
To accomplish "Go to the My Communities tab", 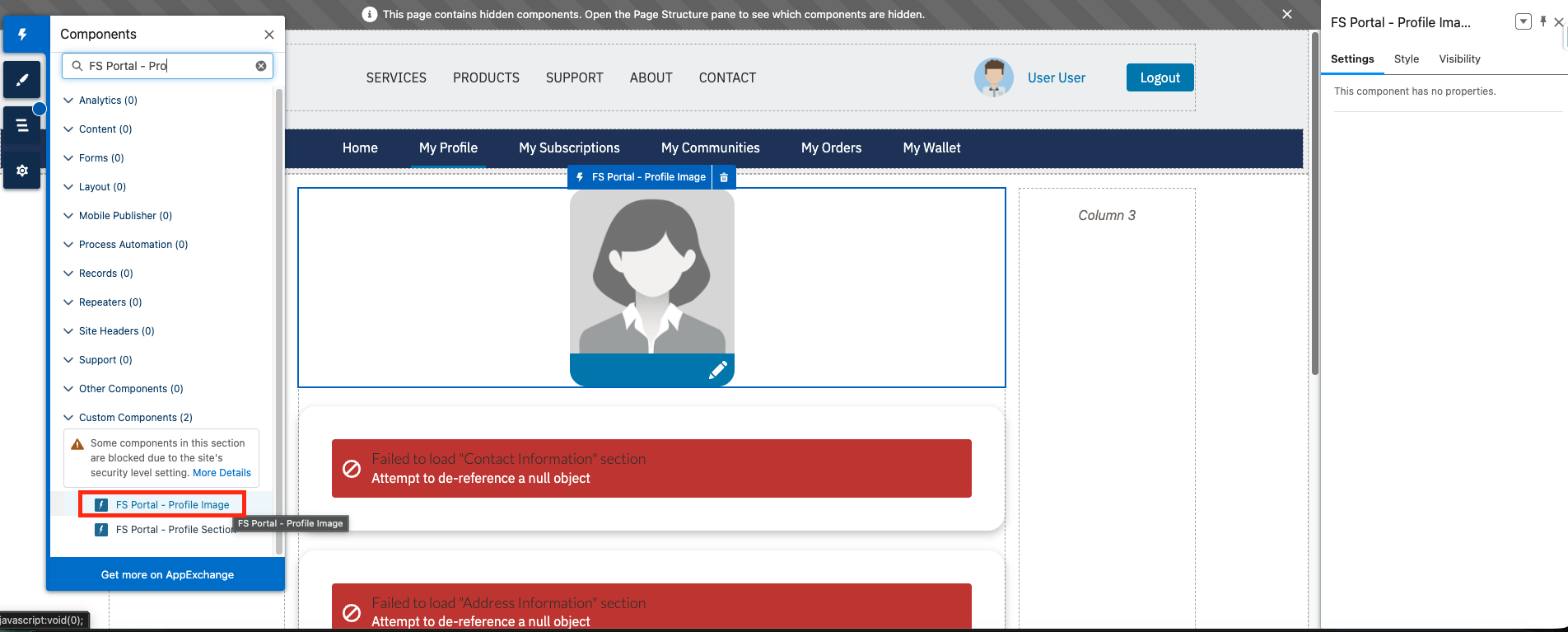I will point(711,148).
